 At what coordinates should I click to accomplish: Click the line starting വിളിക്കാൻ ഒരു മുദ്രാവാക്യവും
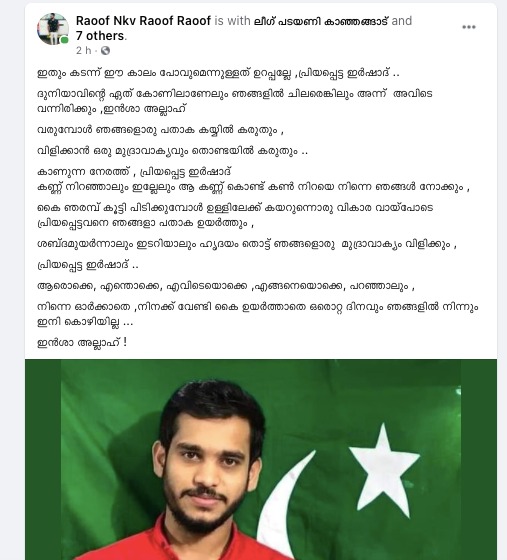pos(172,151)
